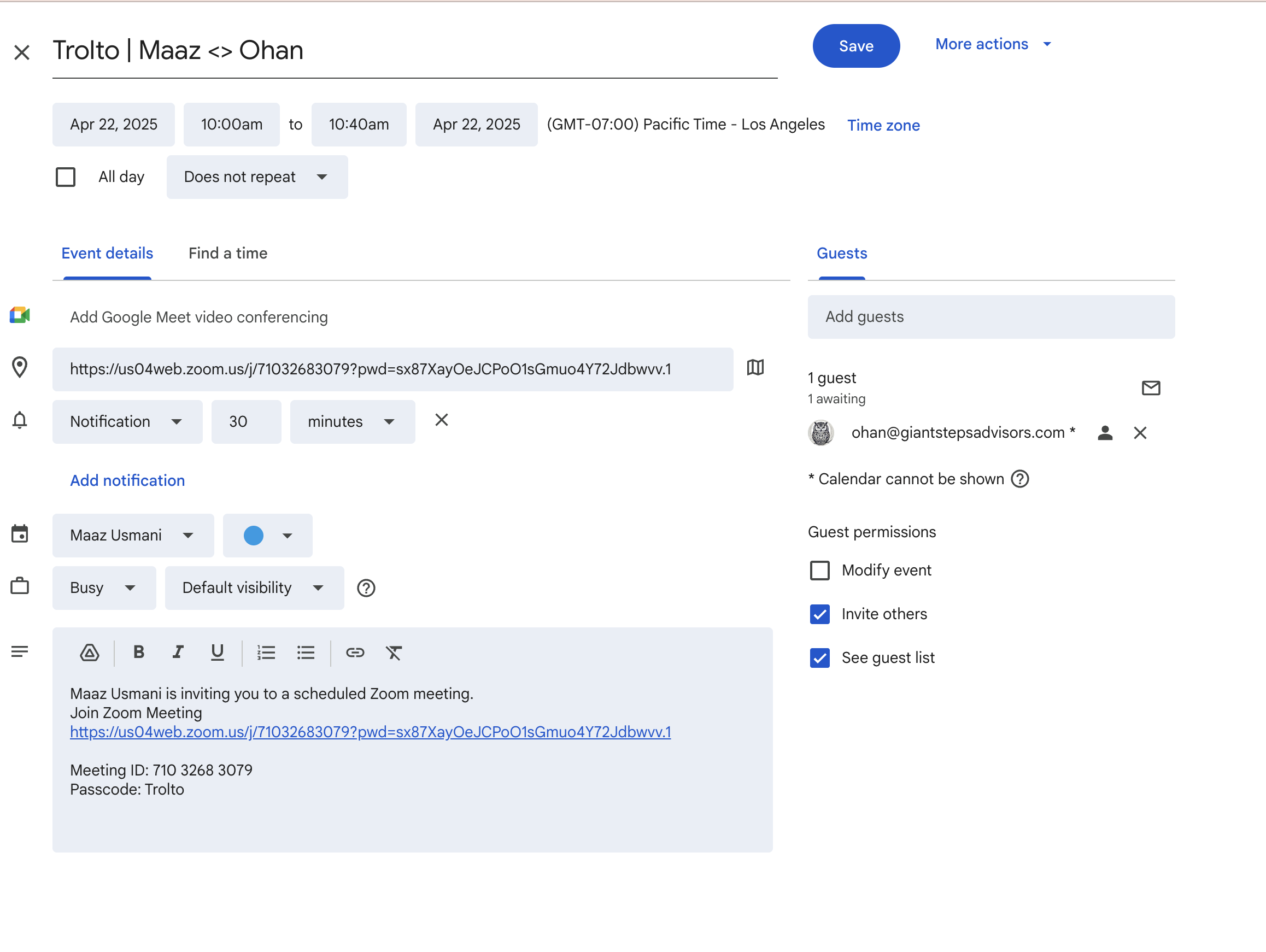This screenshot has height=952, width=1266.
Task: Close the event editor with the X icon
Action: [22, 52]
